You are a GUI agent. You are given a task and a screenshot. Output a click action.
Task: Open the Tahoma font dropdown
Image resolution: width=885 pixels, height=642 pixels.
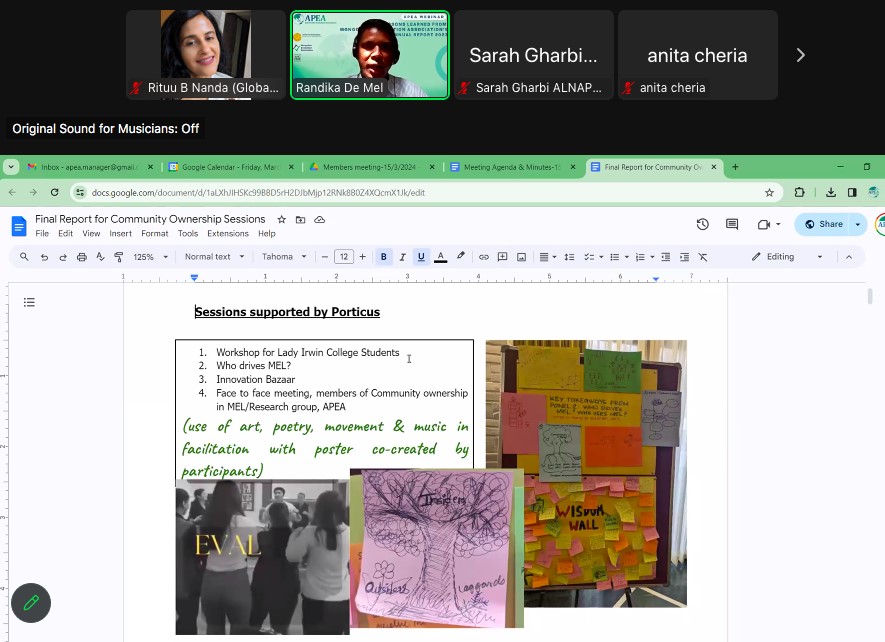[x=284, y=257]
